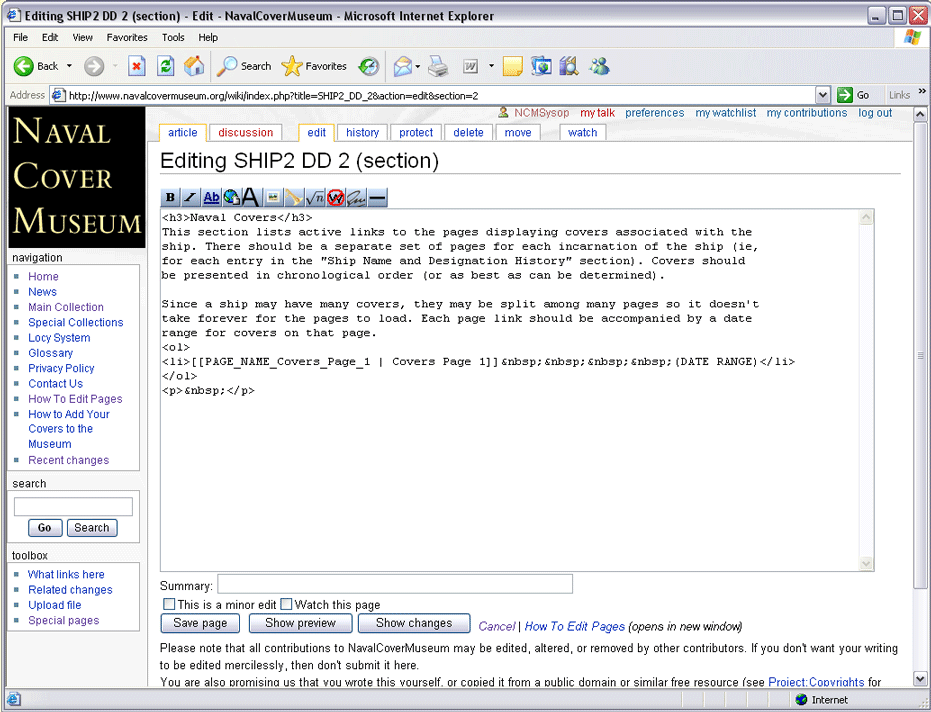931x712 pixels.
Task: Check 'This is a minor edit'
Action: [169, 605]
